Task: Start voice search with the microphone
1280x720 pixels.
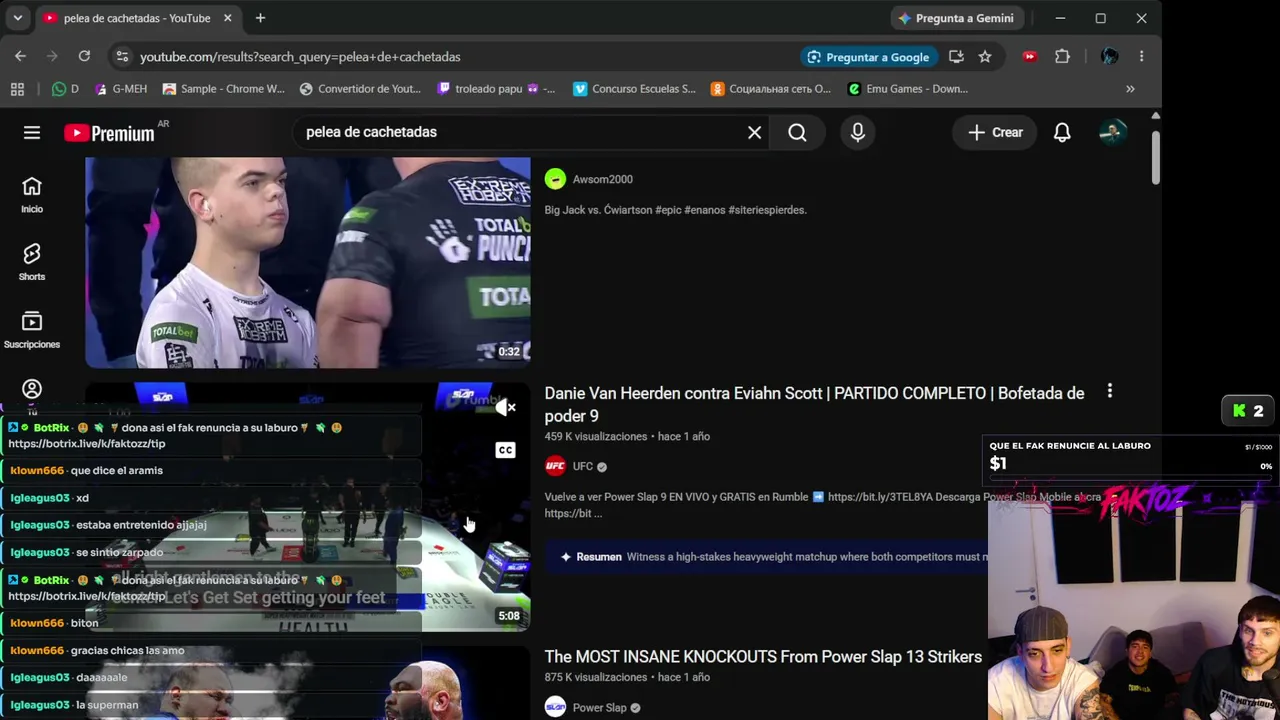Action: [x=858, y=132]
